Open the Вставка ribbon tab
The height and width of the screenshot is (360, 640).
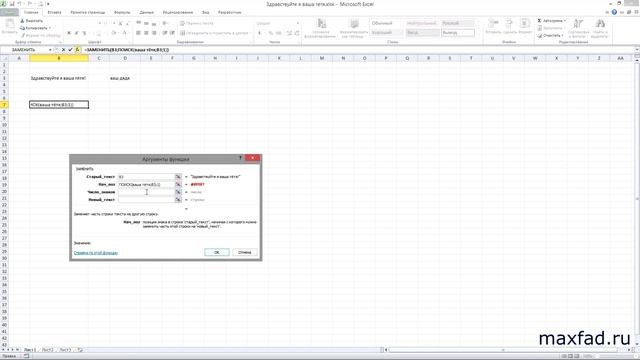point(54,12)
